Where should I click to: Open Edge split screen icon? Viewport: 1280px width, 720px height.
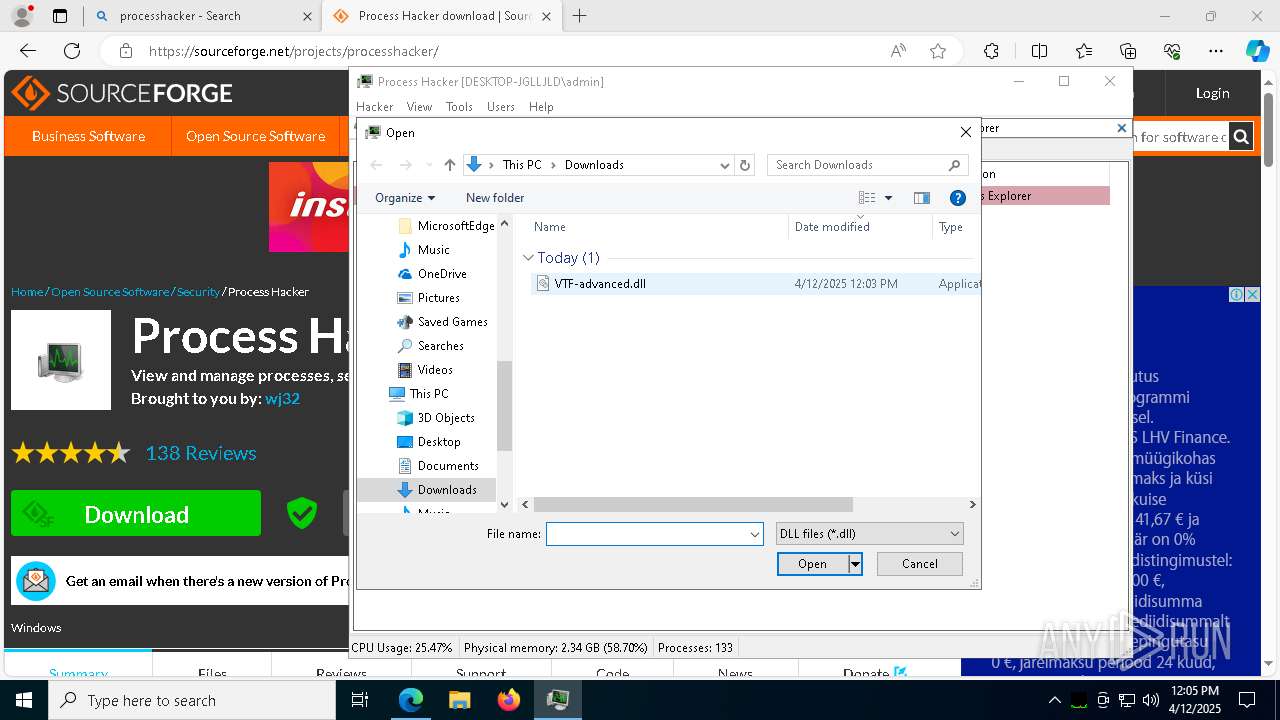tap(1039, 51)
